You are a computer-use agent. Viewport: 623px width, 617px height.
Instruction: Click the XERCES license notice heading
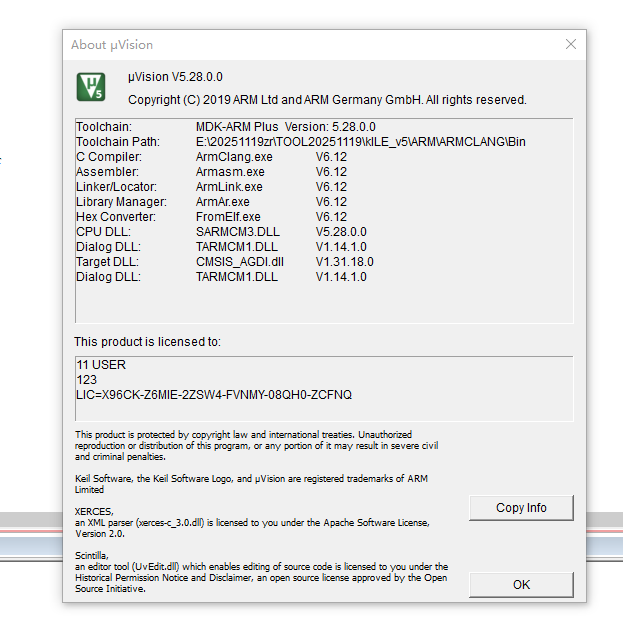click(87, 511)
